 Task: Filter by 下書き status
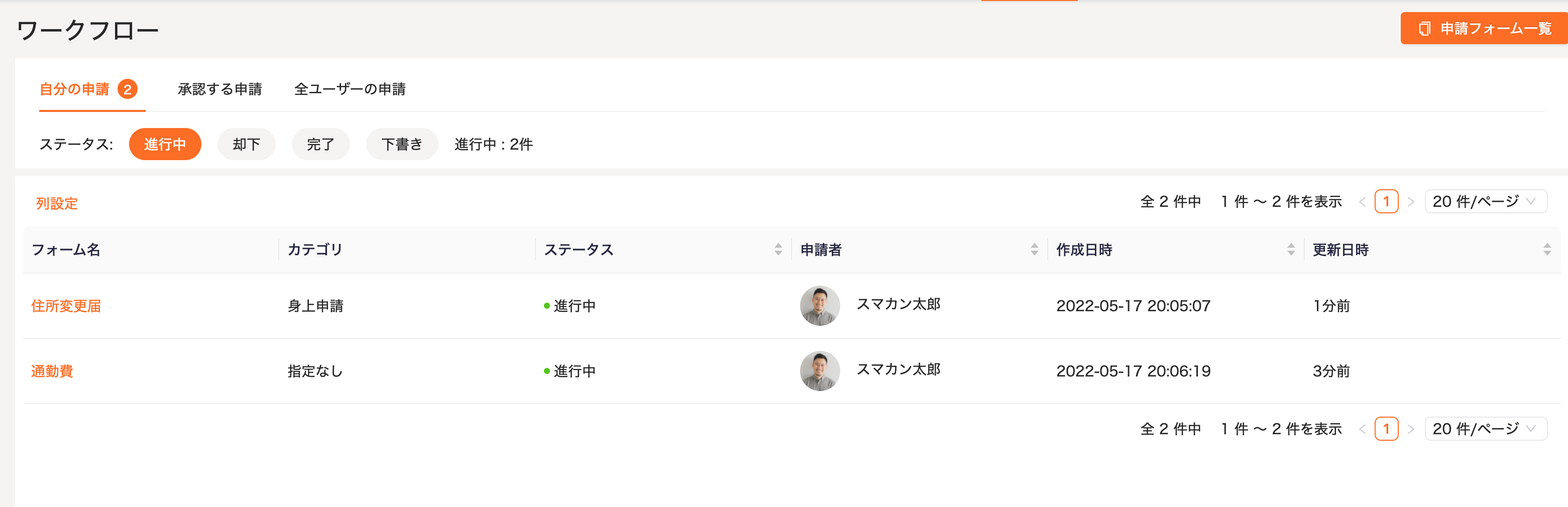(x=402, y=144)
